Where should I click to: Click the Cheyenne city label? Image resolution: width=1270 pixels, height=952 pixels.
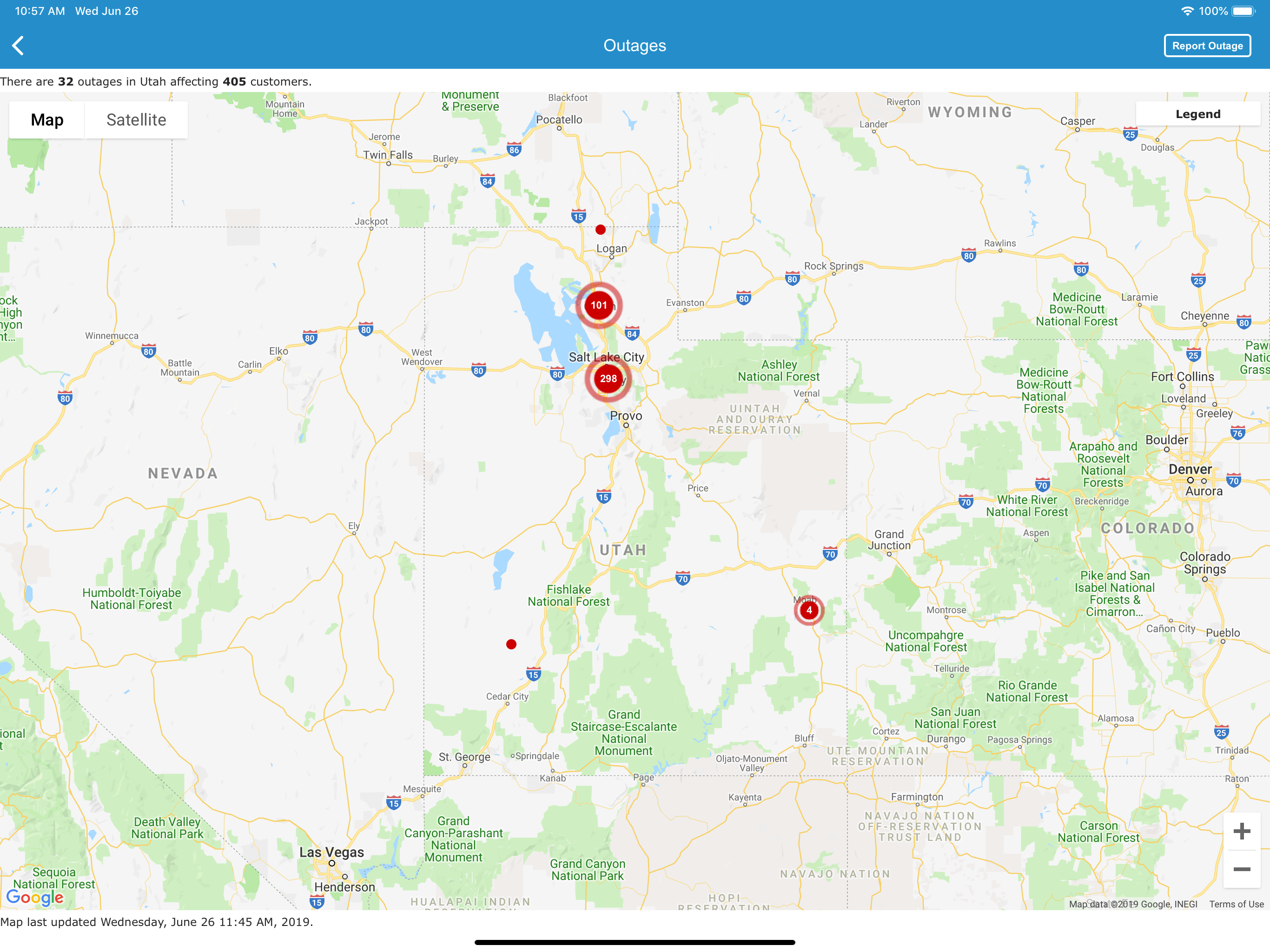point(1204,316)
